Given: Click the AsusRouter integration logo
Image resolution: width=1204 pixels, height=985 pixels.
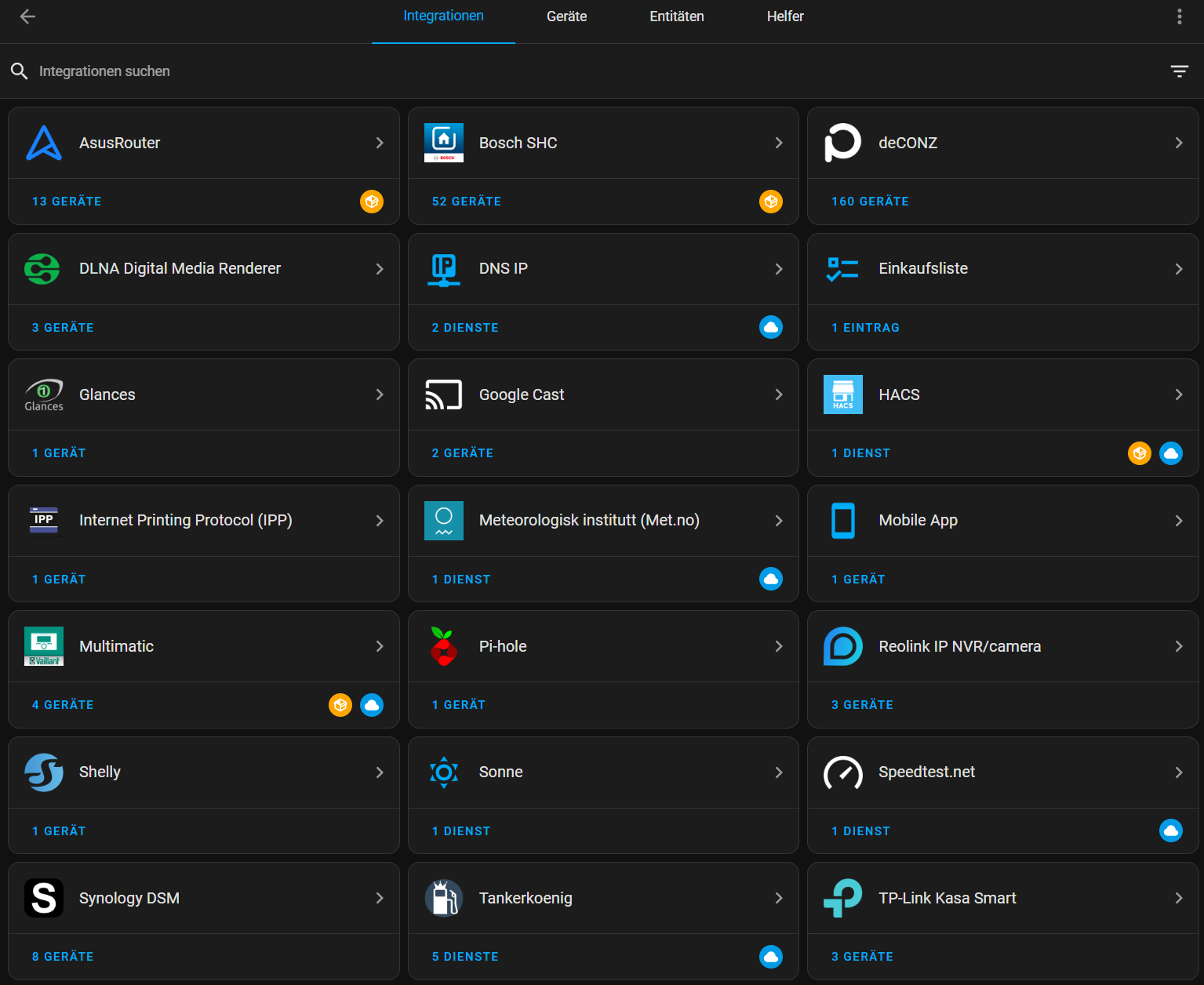Looking at the screenshot, I should [44, 143].
